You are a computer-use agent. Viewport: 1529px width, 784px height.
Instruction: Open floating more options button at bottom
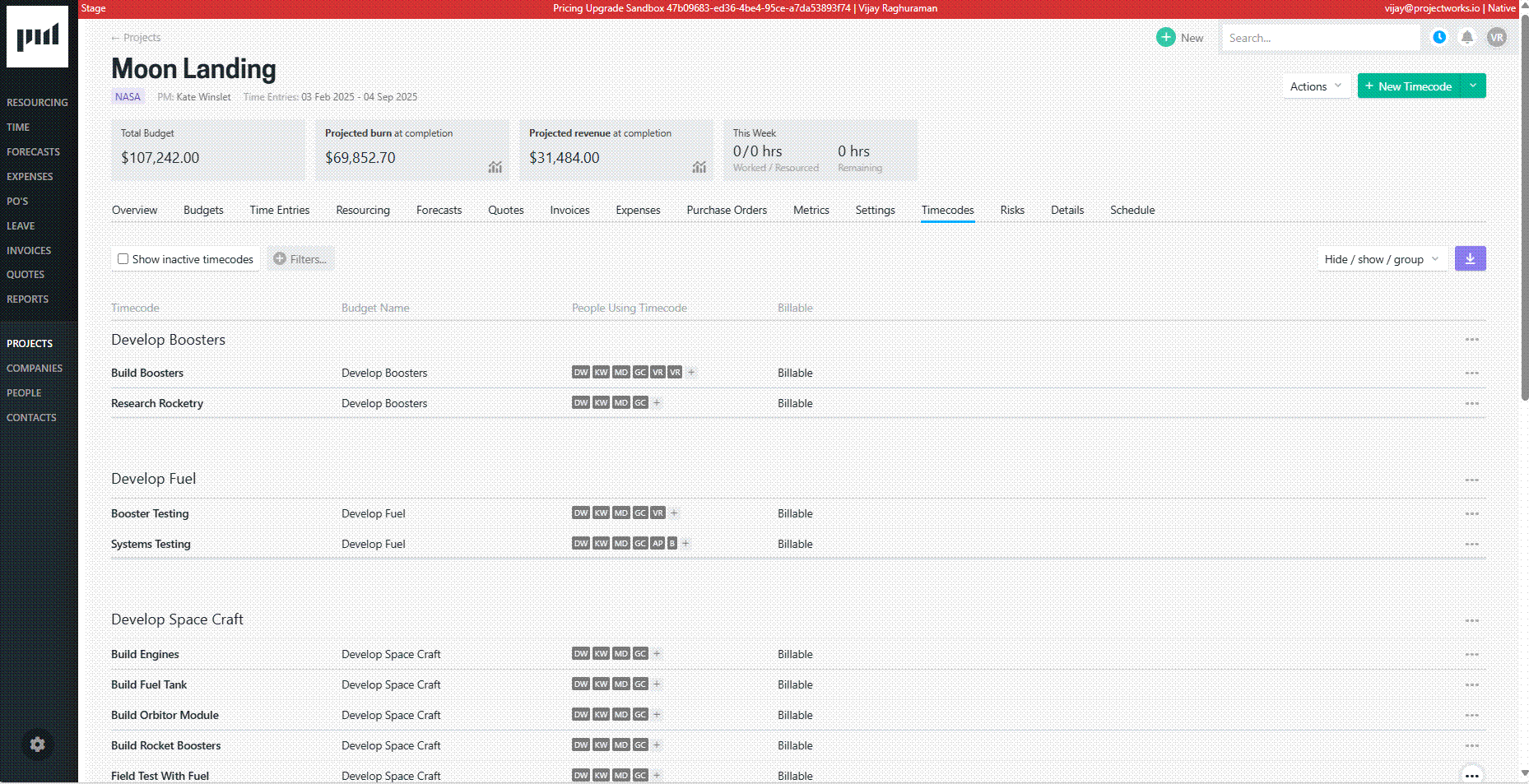[1471, 775]
